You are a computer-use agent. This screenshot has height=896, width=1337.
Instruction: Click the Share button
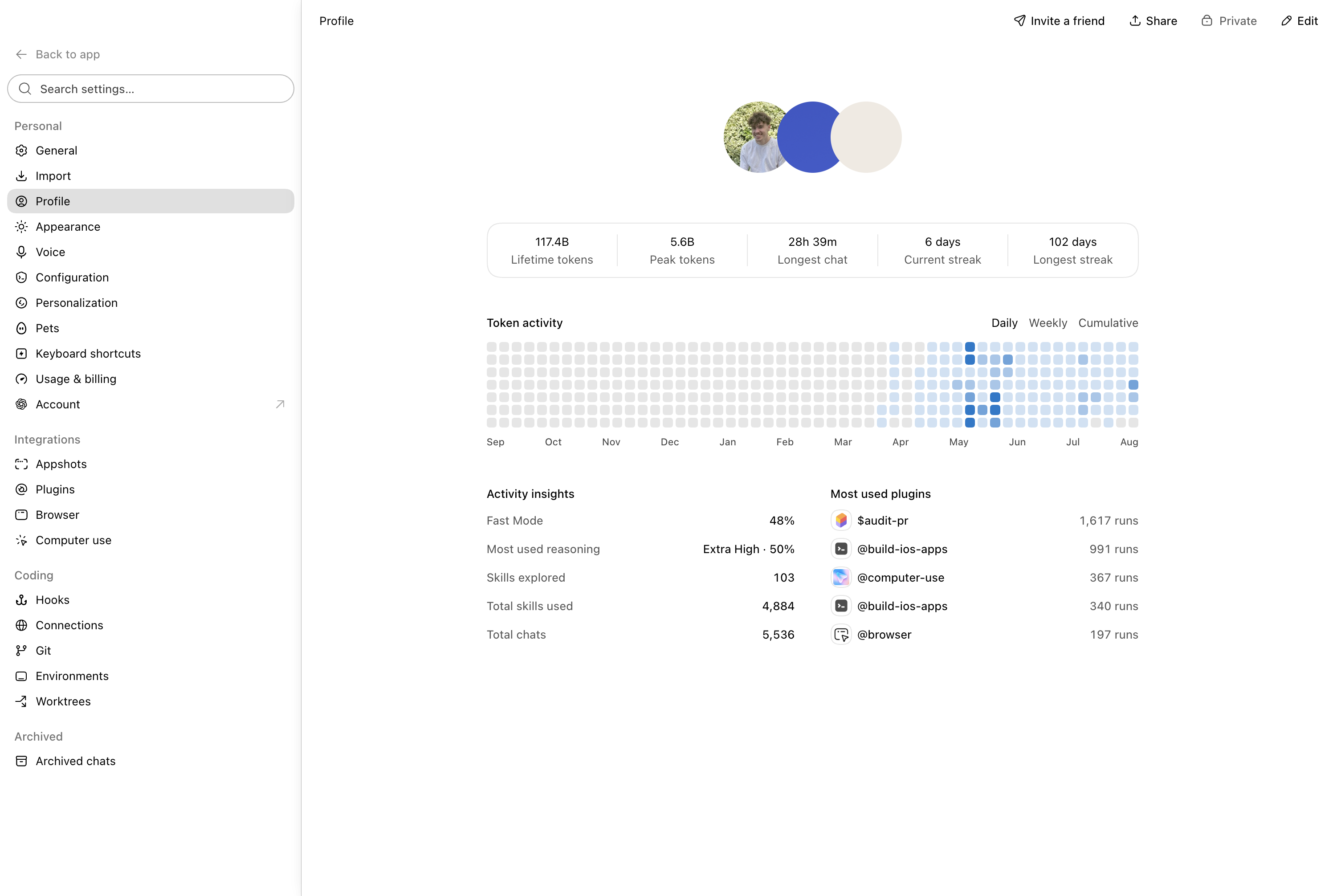click(1153, 21)
